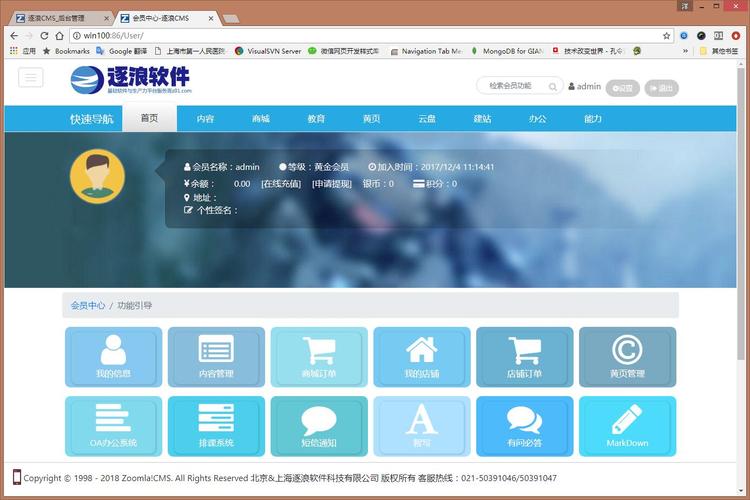Bookmark this page with the star icon
The image size is (750, 500).
[666, 35]
